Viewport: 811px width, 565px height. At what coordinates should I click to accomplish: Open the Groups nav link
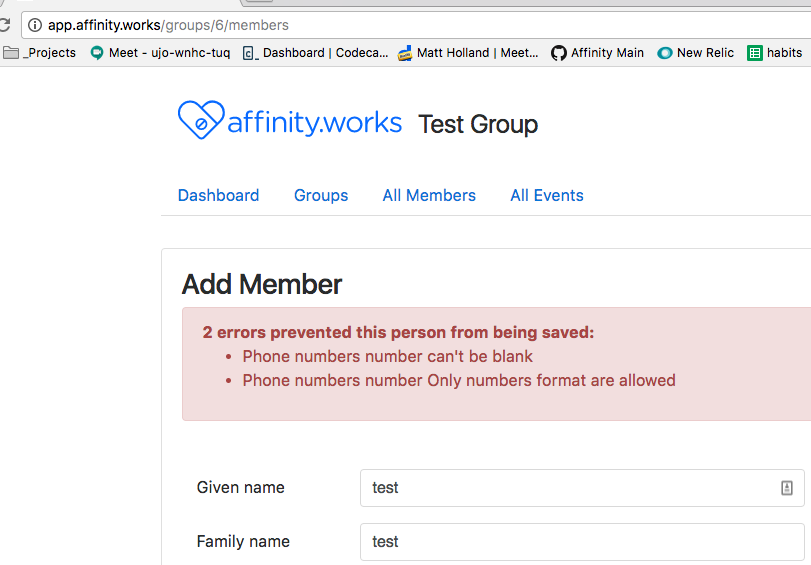click(321, 196)
